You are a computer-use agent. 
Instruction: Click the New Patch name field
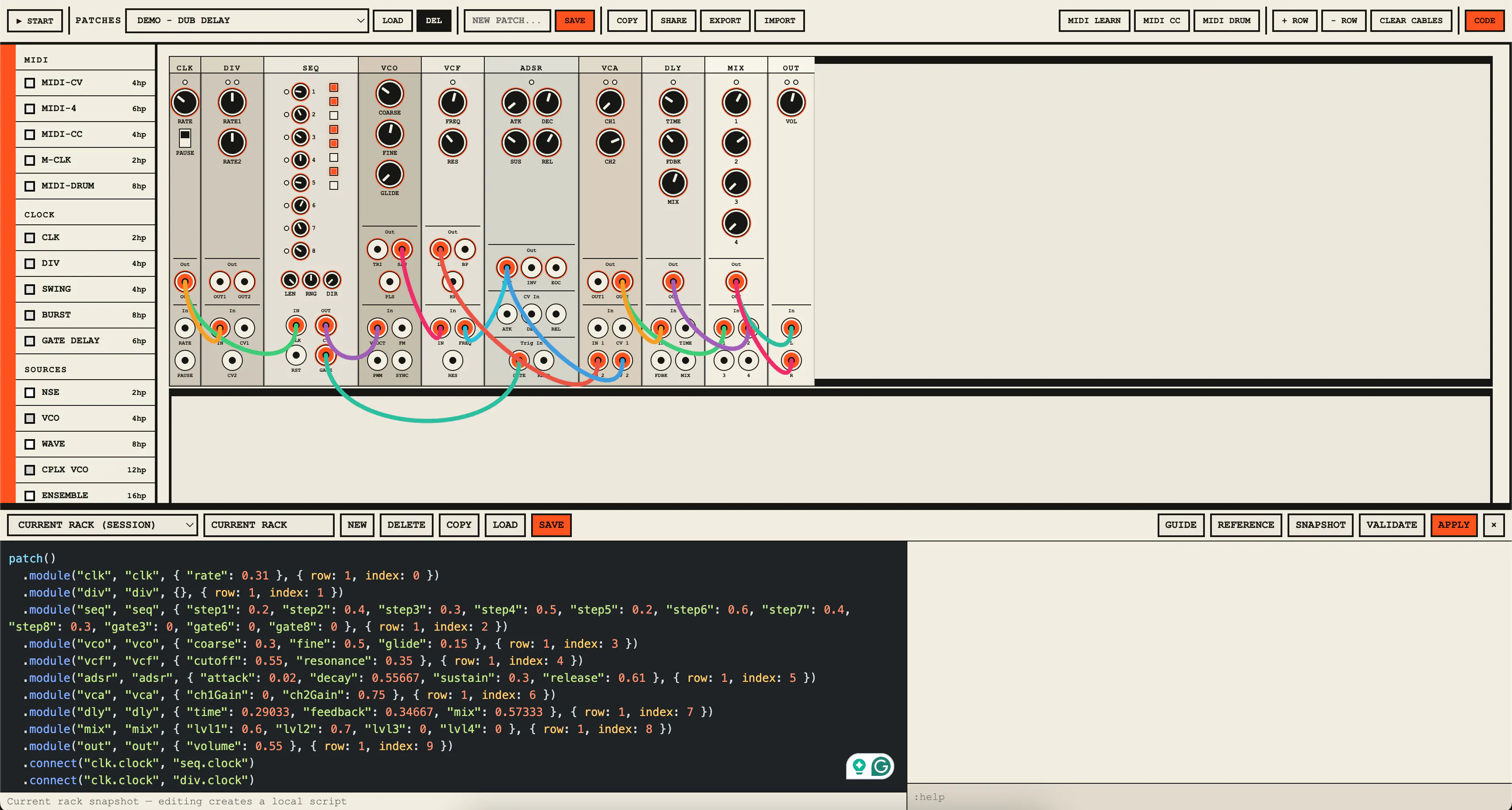point(507,21)
